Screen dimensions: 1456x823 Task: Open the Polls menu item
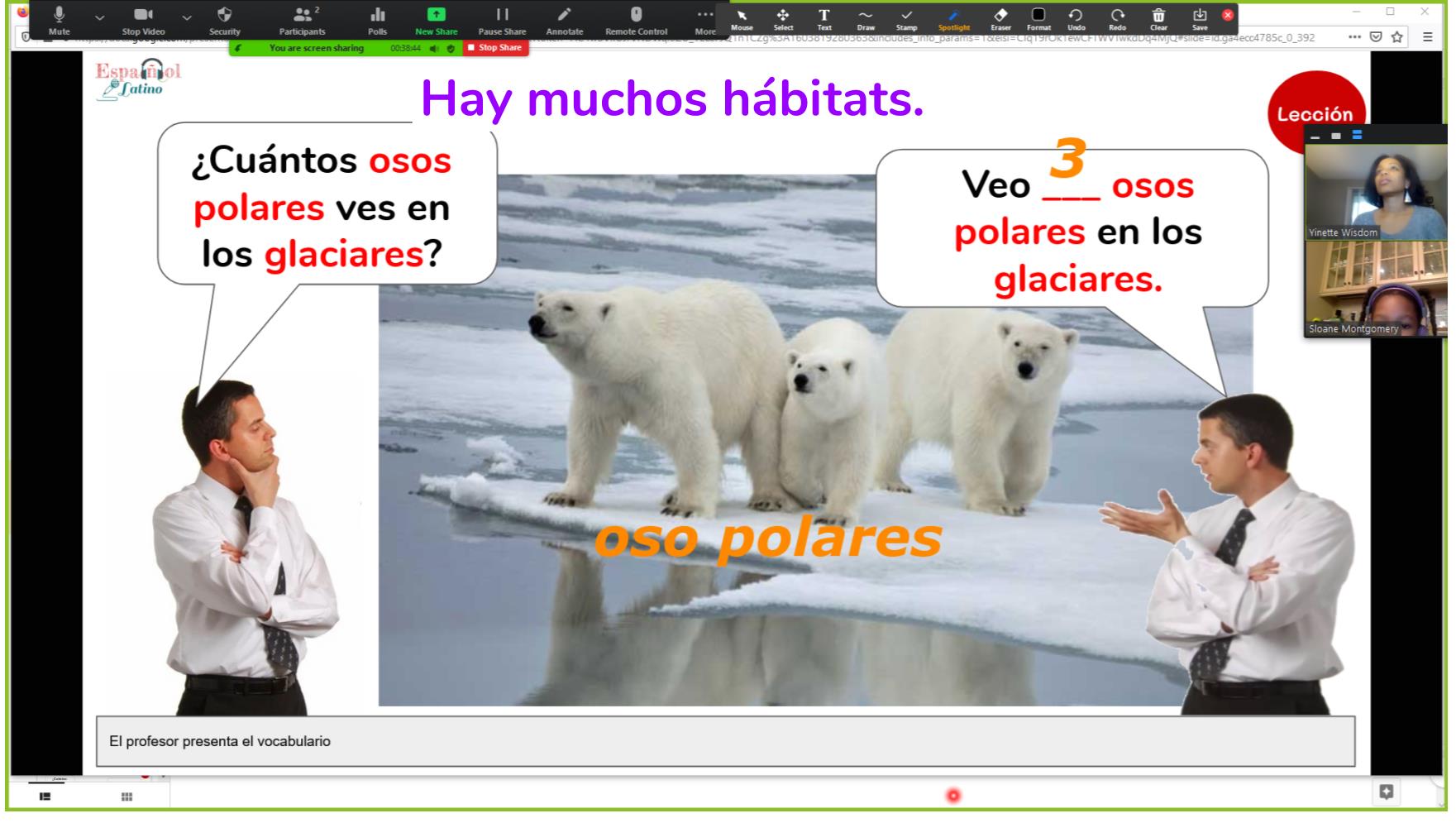pos(378,20)
